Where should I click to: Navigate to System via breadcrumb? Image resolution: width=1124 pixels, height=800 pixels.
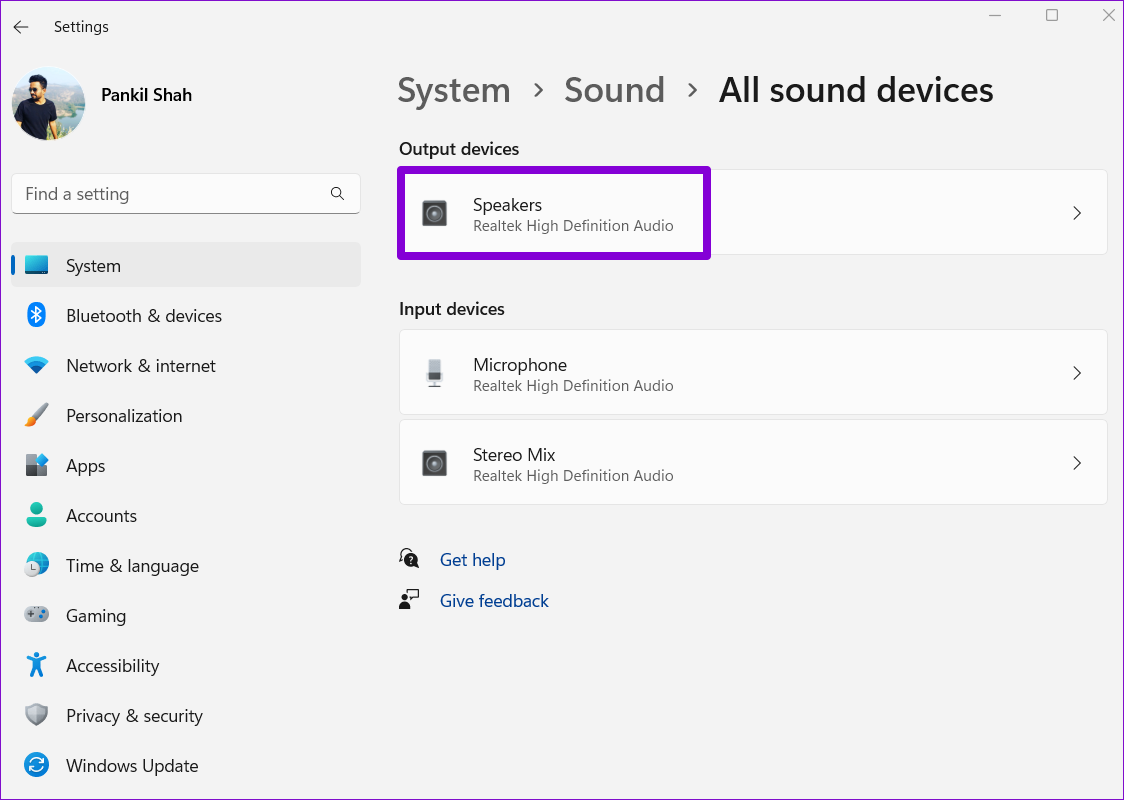454,91
